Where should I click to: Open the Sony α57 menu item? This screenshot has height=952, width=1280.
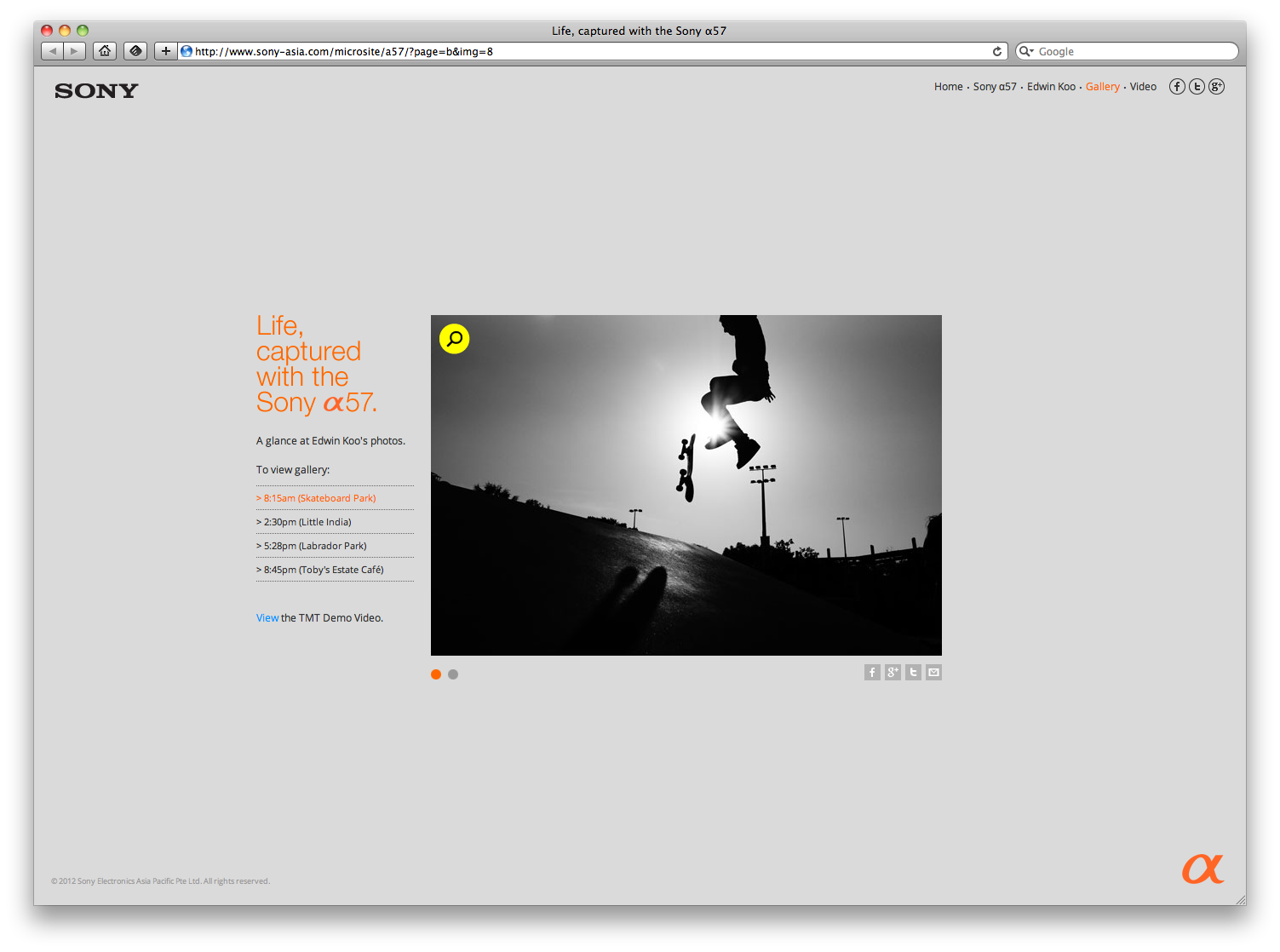tap(995, 87)
